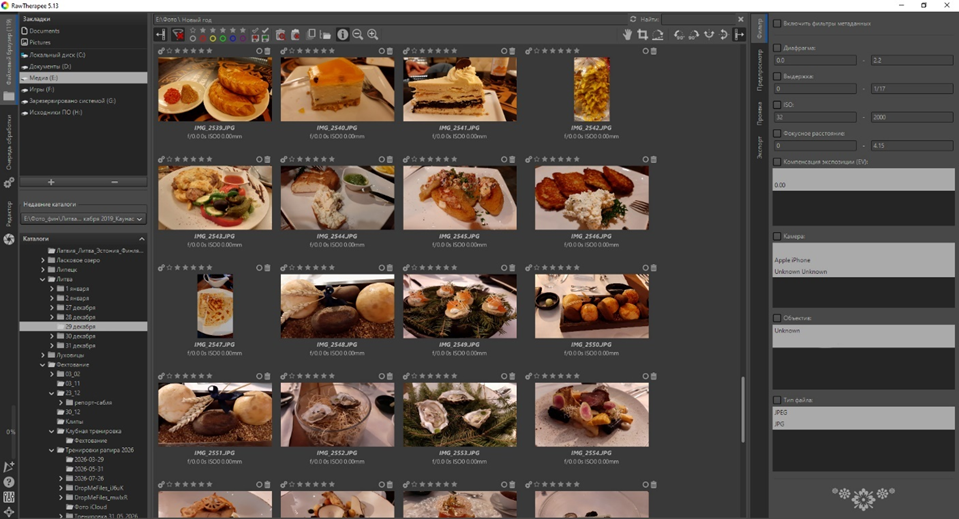This screenshot has width=959, height=519.
Task: Remove bookmark with minus button
Action: click(114, 182)
